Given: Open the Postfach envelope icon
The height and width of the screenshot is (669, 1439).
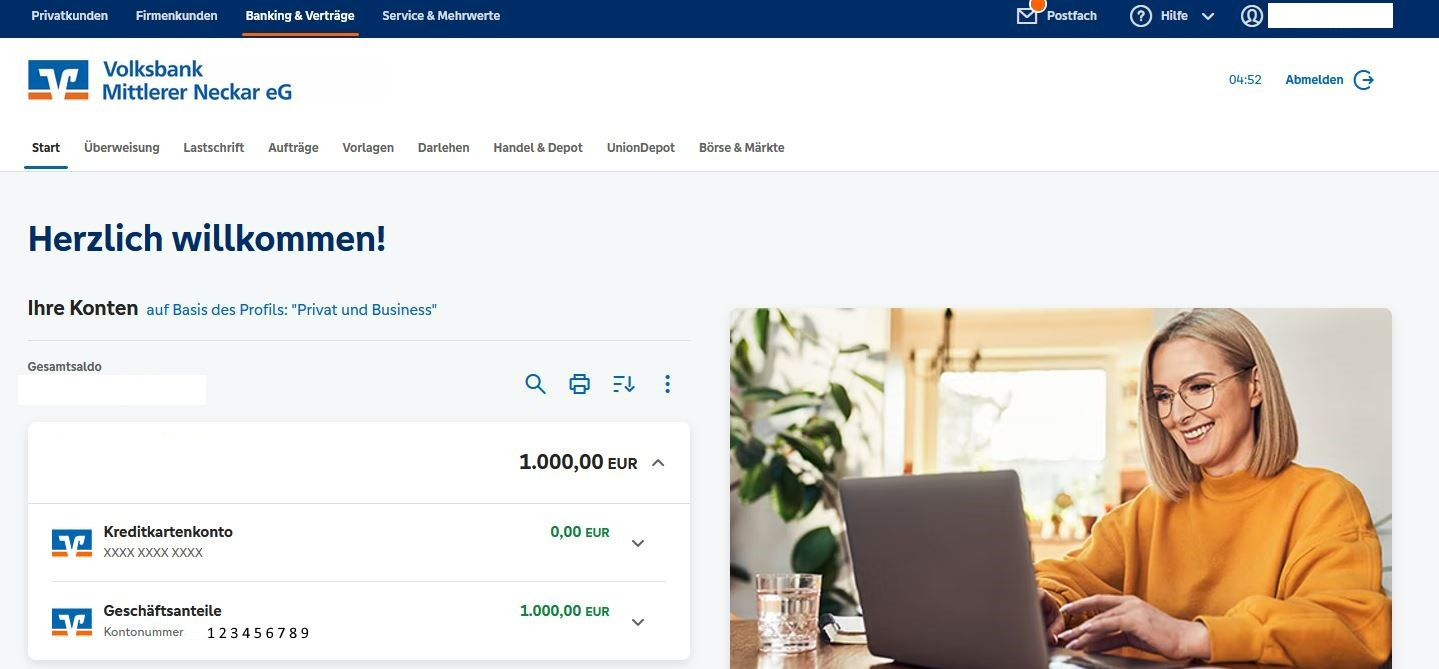Looking at the screenshot, I should click(x=1027, y=16).
